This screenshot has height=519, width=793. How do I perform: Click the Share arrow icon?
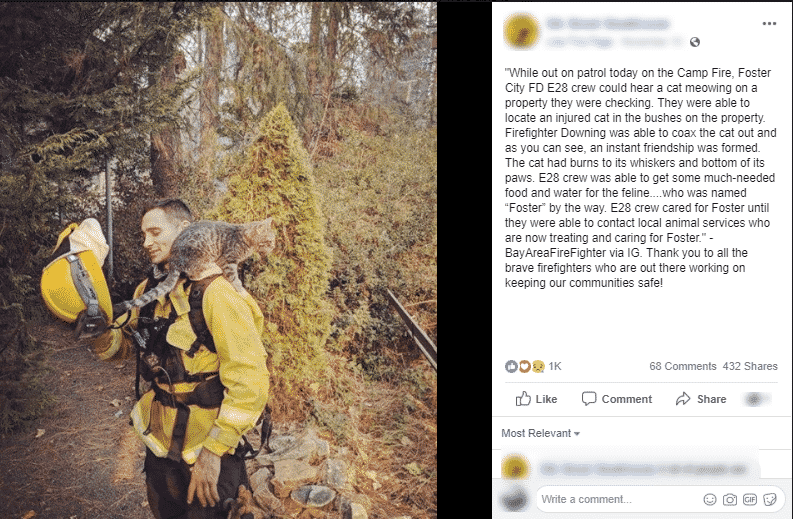click(x=683, y=399)
